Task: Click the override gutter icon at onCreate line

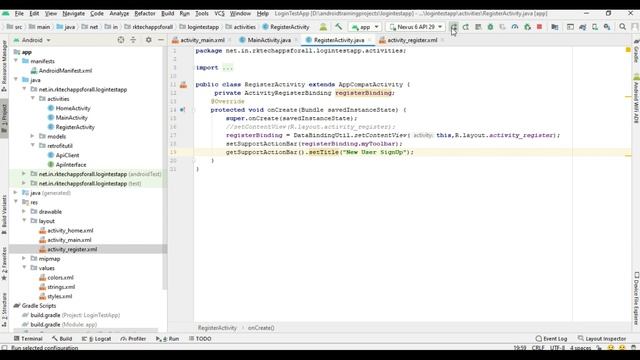Action: click(x=182, y=110)
